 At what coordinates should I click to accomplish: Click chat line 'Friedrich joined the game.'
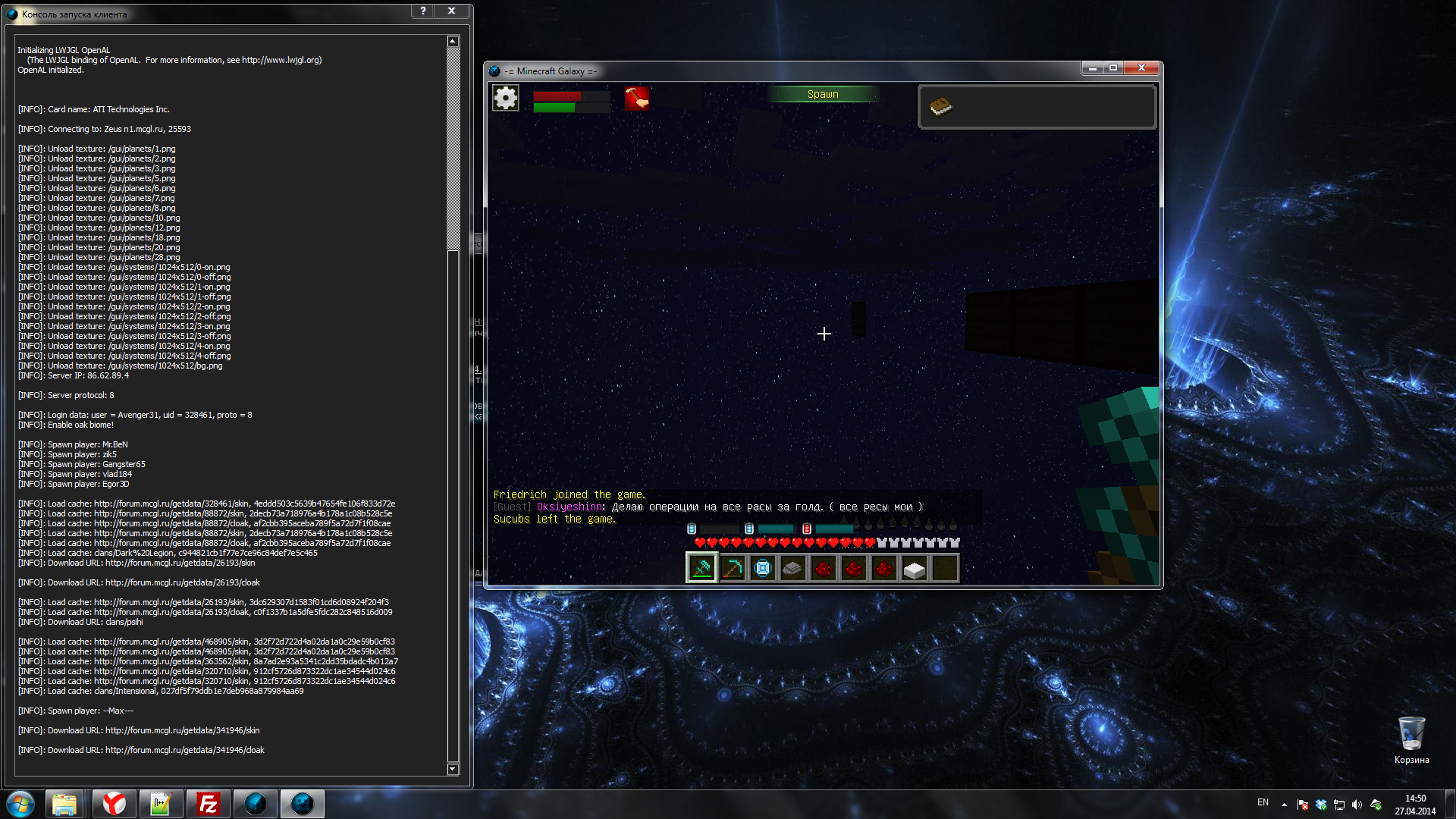tap(570, 494)
